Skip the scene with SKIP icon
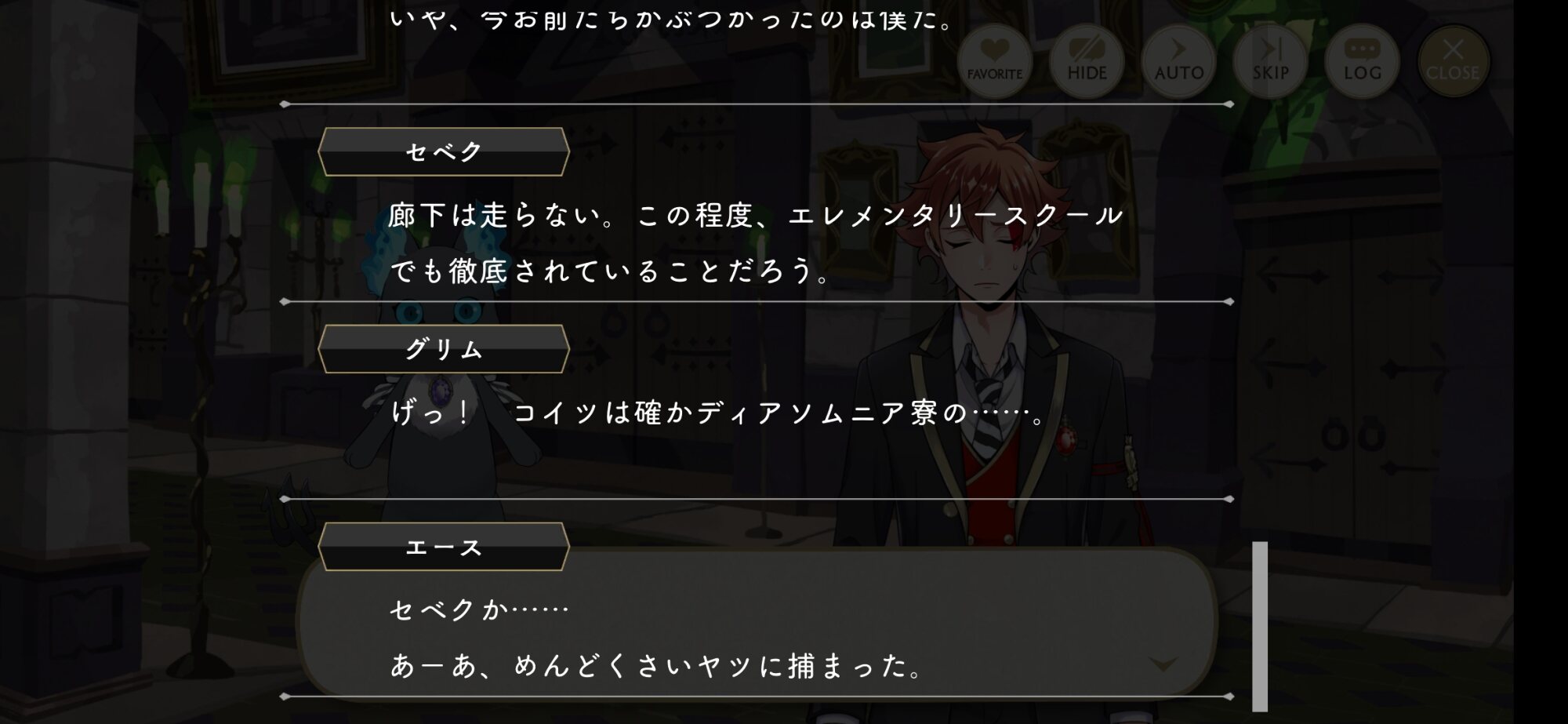 1270,61
